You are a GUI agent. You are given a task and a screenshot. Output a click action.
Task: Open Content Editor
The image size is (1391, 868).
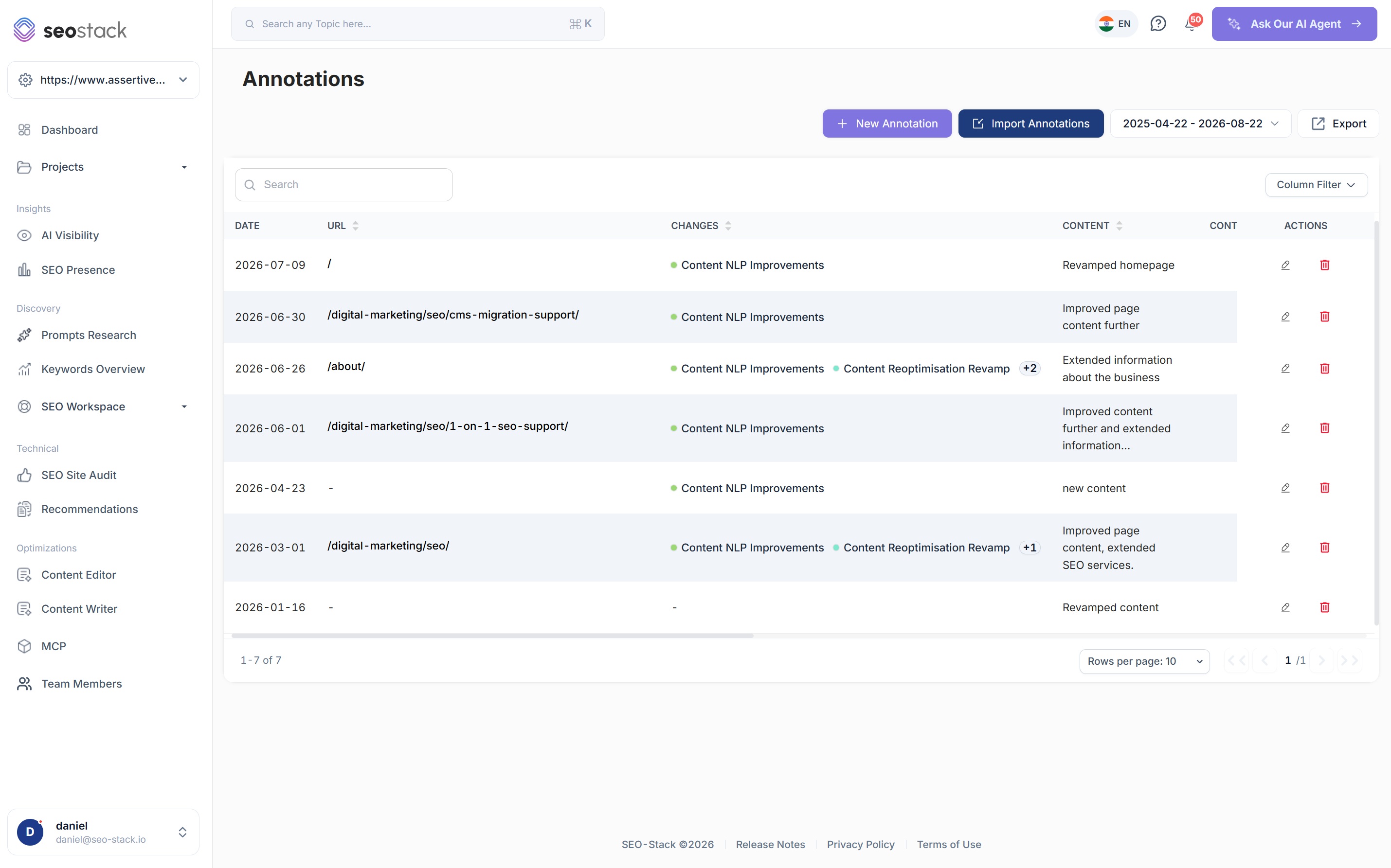[x=79, y=575]
